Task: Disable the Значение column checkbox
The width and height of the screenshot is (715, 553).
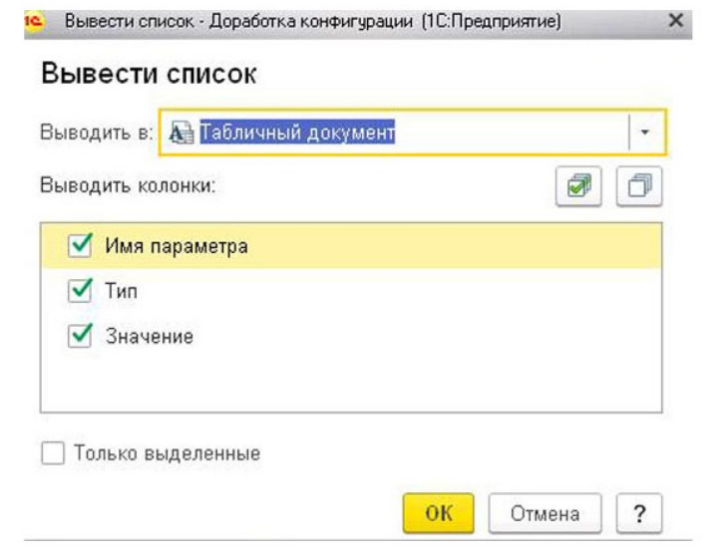Action: tap(81, 337)
